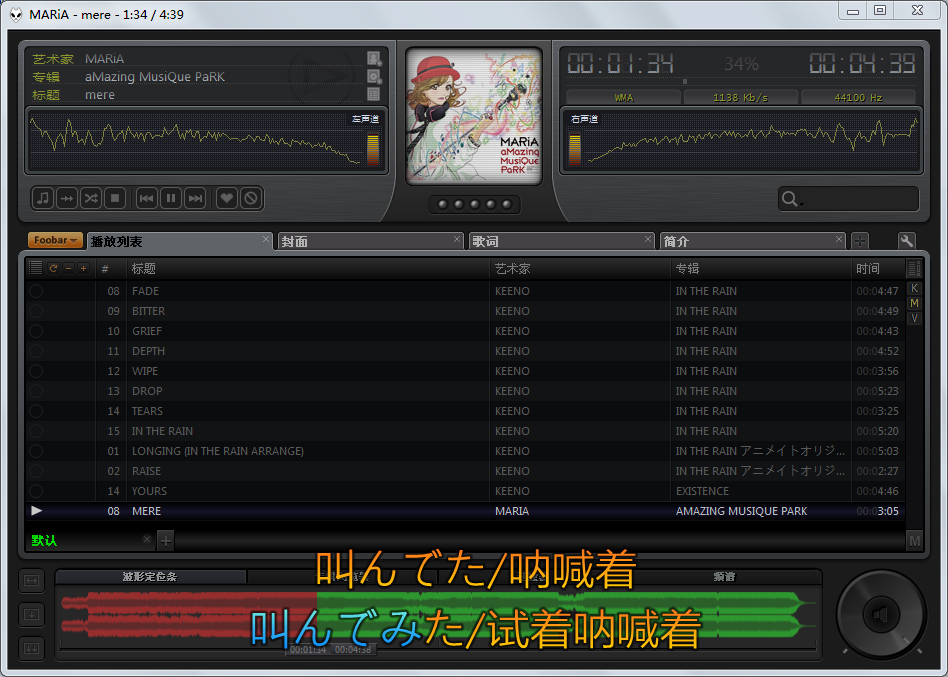Toggle shuffle playback mode
The image size is (948, 677).
click(91, 198)
